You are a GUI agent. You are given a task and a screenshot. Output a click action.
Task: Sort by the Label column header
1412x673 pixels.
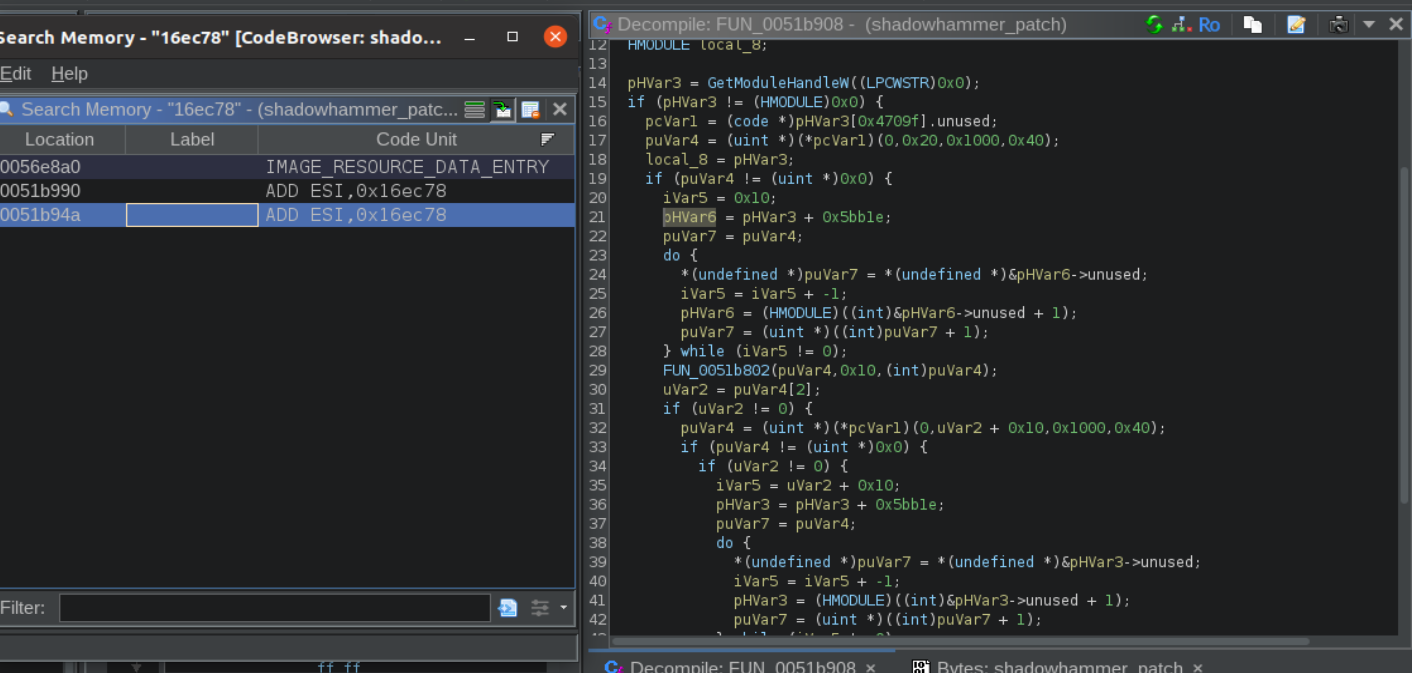coord(192,140)
